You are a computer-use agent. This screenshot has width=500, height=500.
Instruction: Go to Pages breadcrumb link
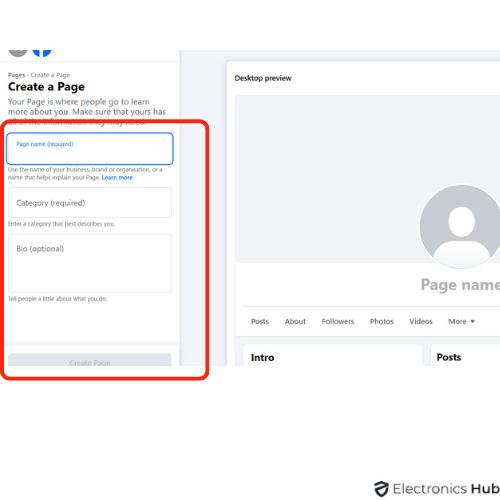[x=16, y=75]
